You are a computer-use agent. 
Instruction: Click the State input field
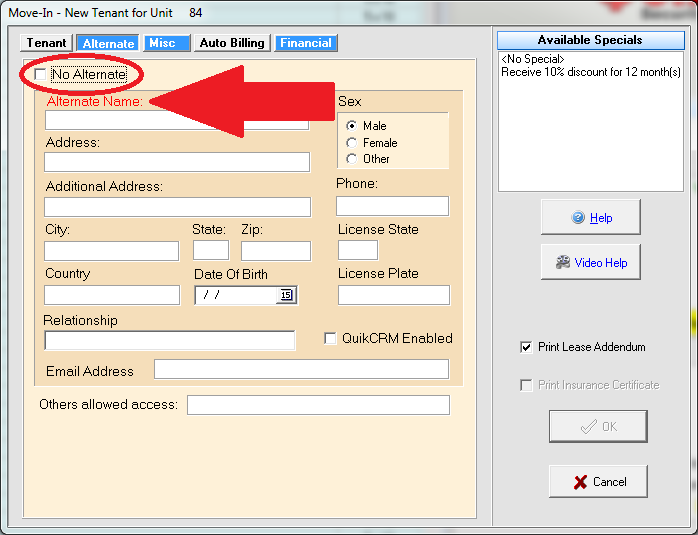point(211,250)
